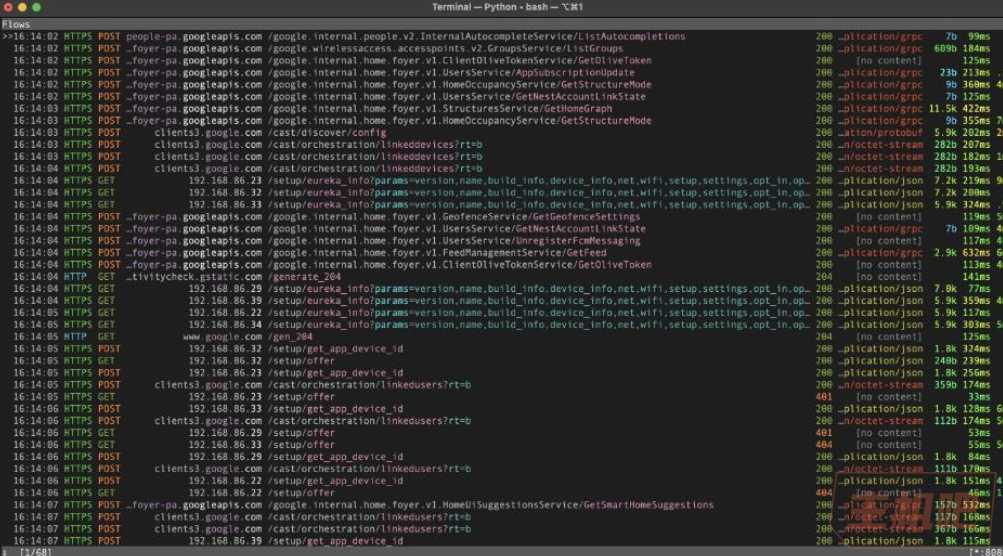Click the green zoom window button
1003x556 pixels.
(x=36, y=7)
